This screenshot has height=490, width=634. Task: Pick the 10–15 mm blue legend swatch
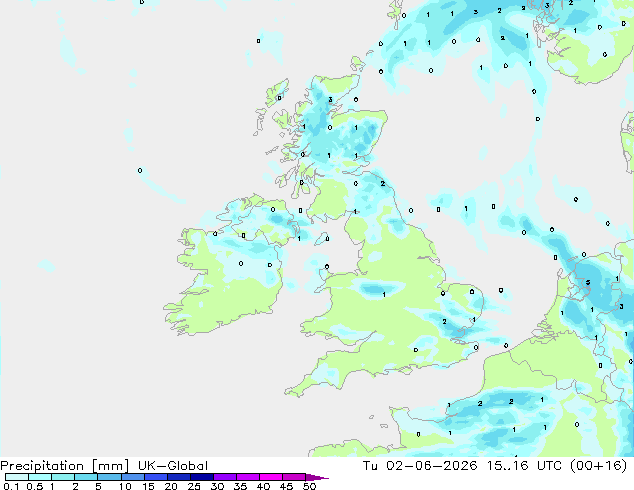(x=132, y=477)
